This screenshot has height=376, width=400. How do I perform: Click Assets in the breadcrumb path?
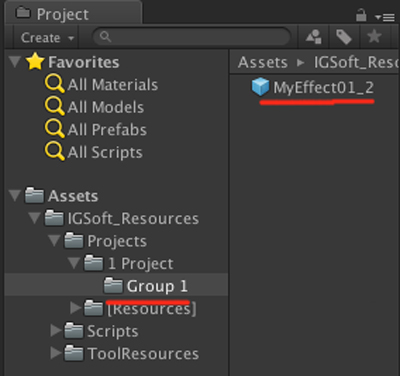(x=263, y=62)
